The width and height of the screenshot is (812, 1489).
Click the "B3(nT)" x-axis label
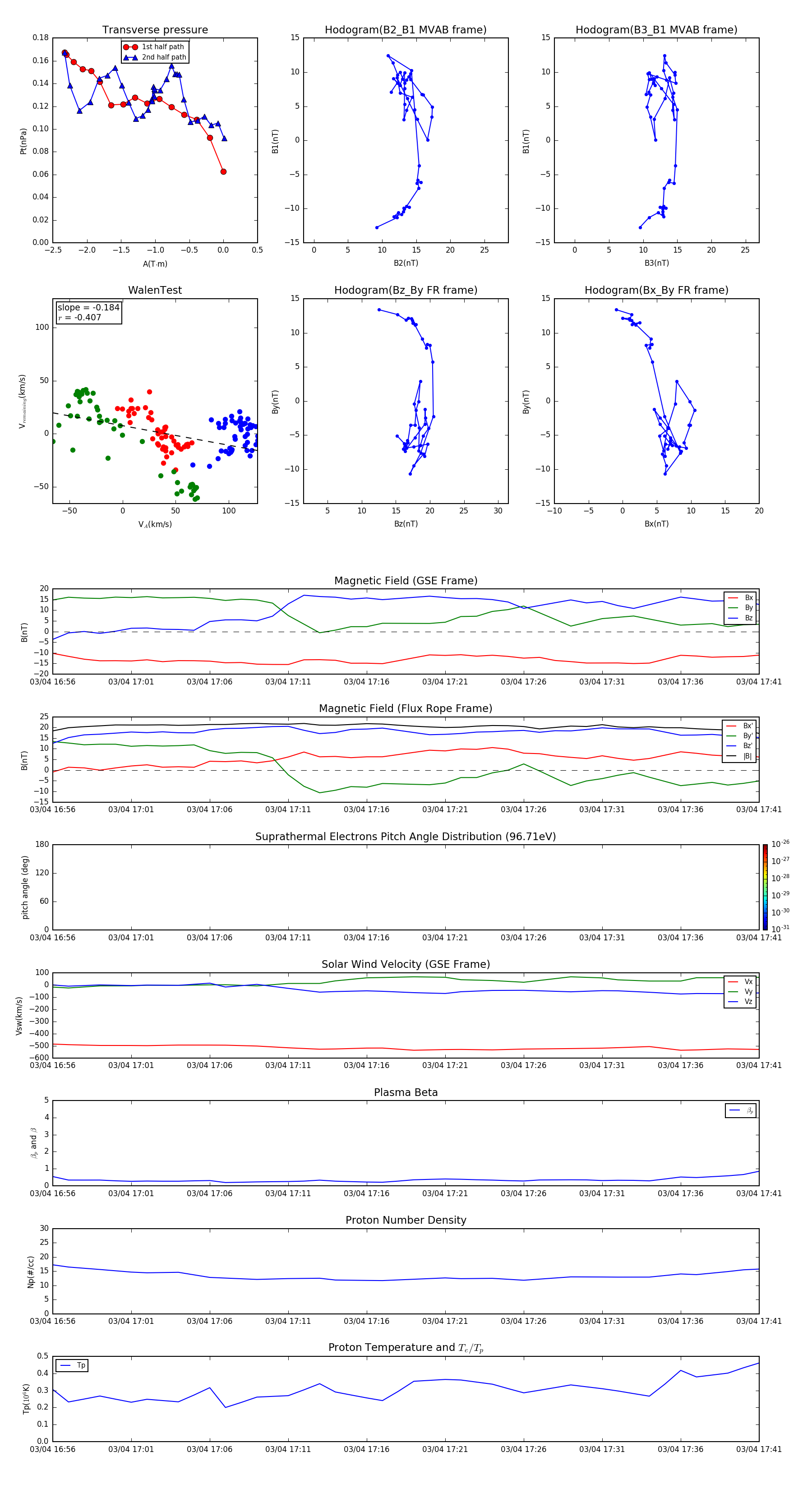click(656, 263)
